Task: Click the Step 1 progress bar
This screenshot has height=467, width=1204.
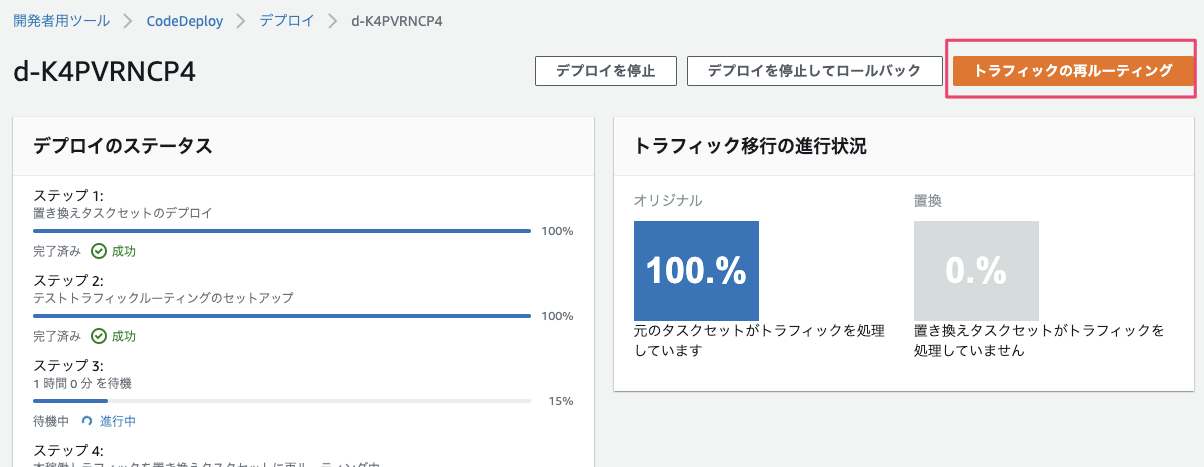Action: (282, 231)
